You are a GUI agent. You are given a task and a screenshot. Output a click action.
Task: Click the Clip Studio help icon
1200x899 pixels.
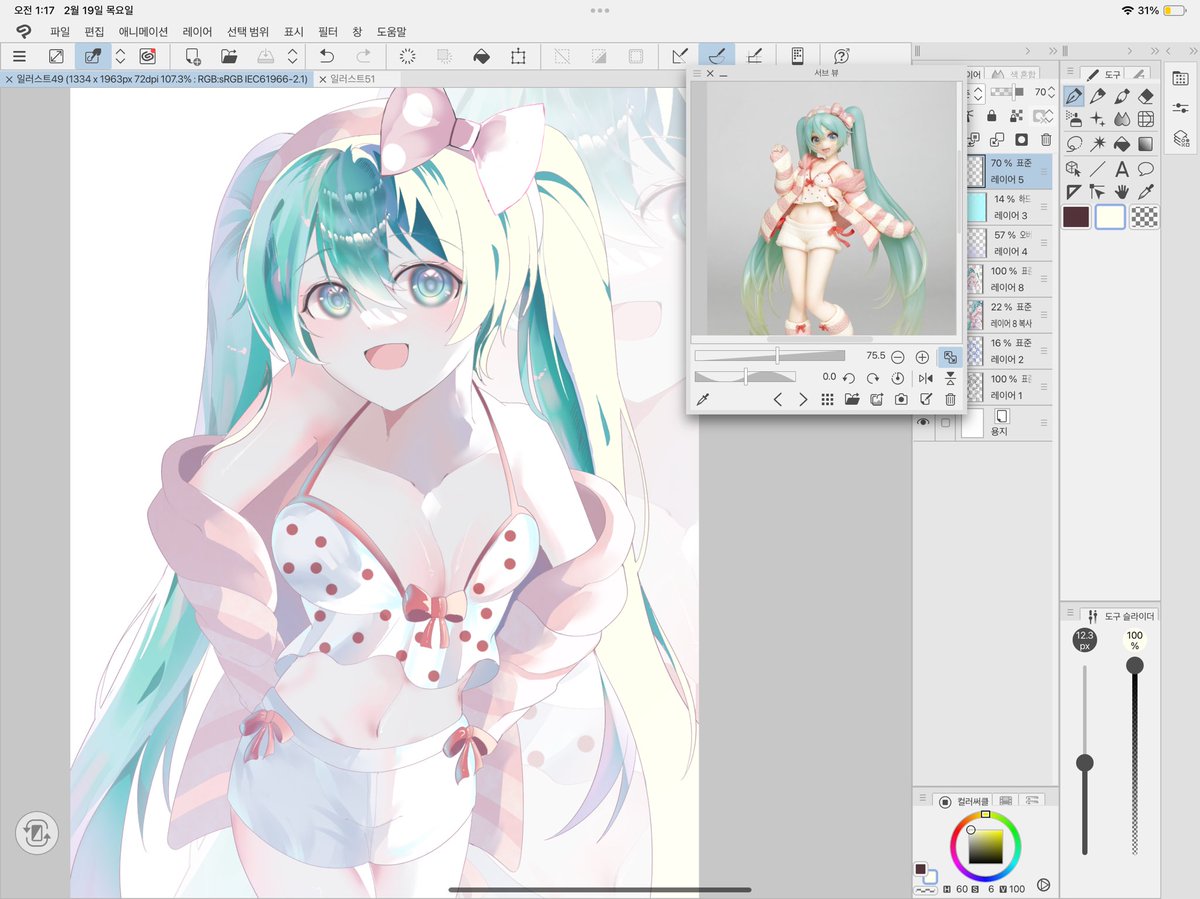point(842,56)
